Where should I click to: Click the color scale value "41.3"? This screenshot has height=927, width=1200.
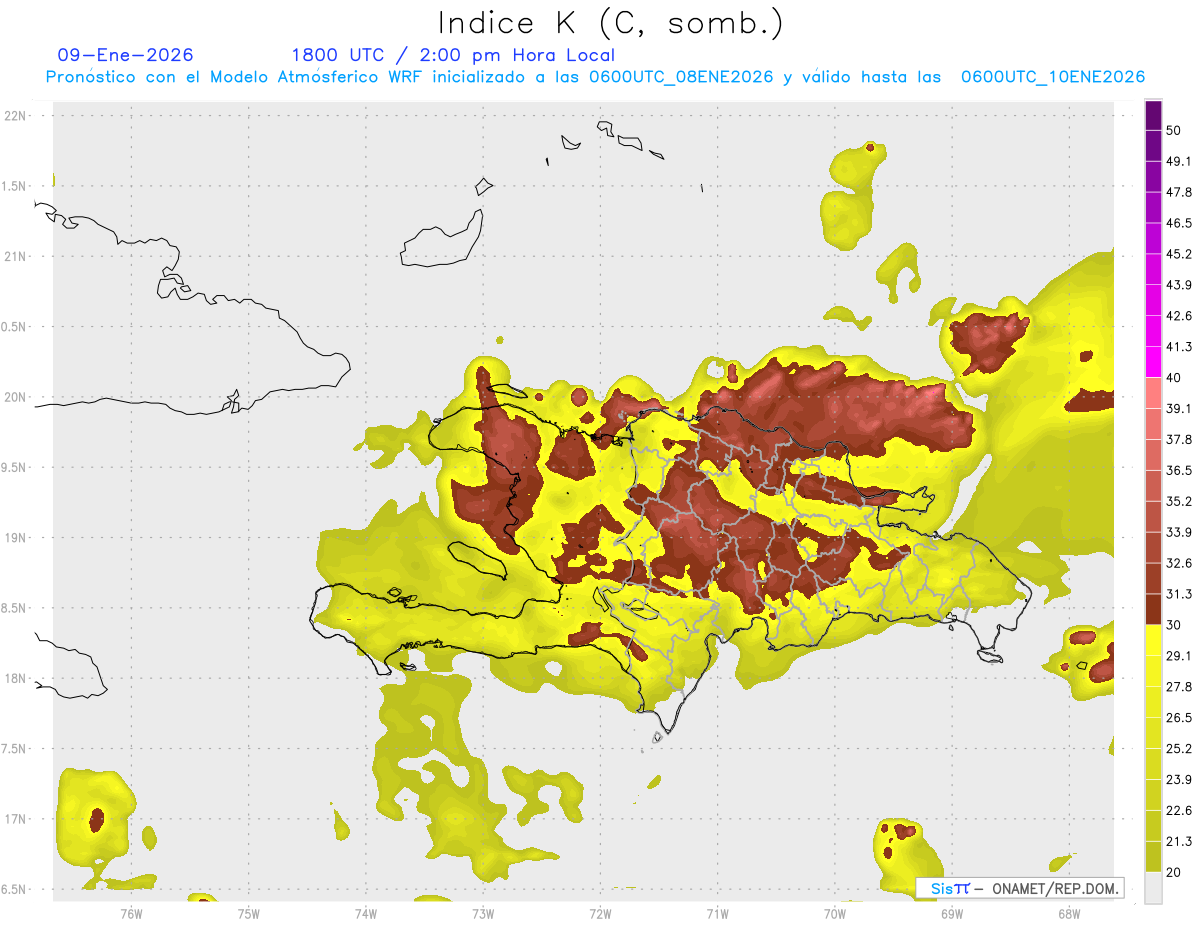coord(1179,347)
